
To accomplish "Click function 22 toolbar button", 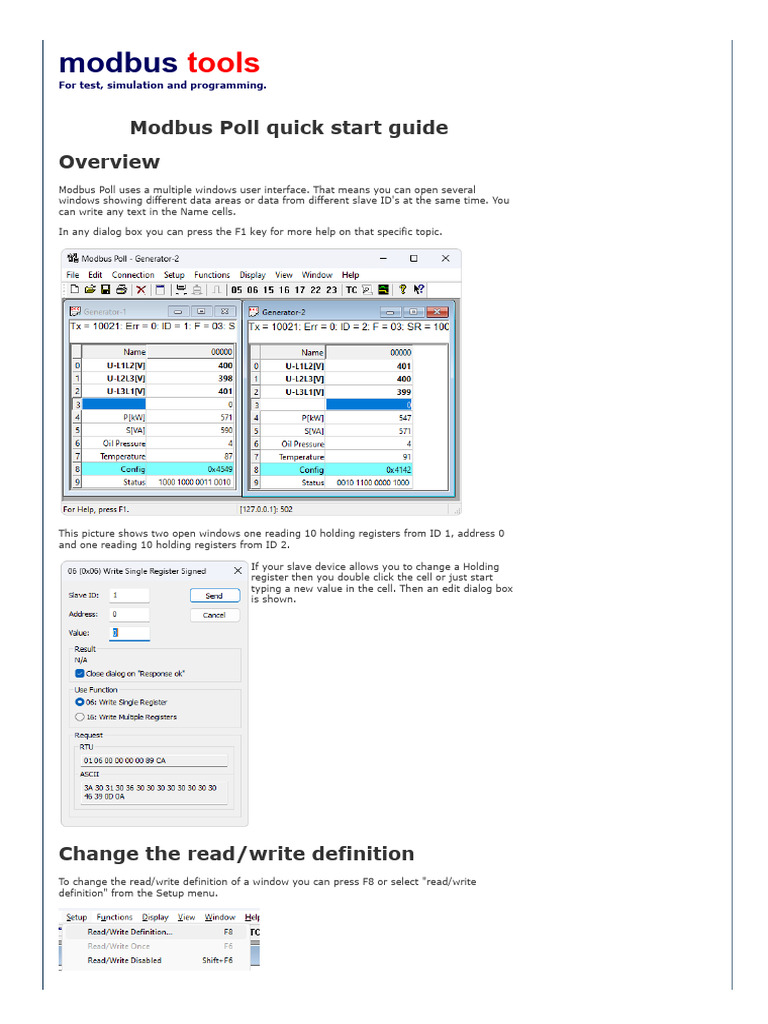I will point(315,290).
